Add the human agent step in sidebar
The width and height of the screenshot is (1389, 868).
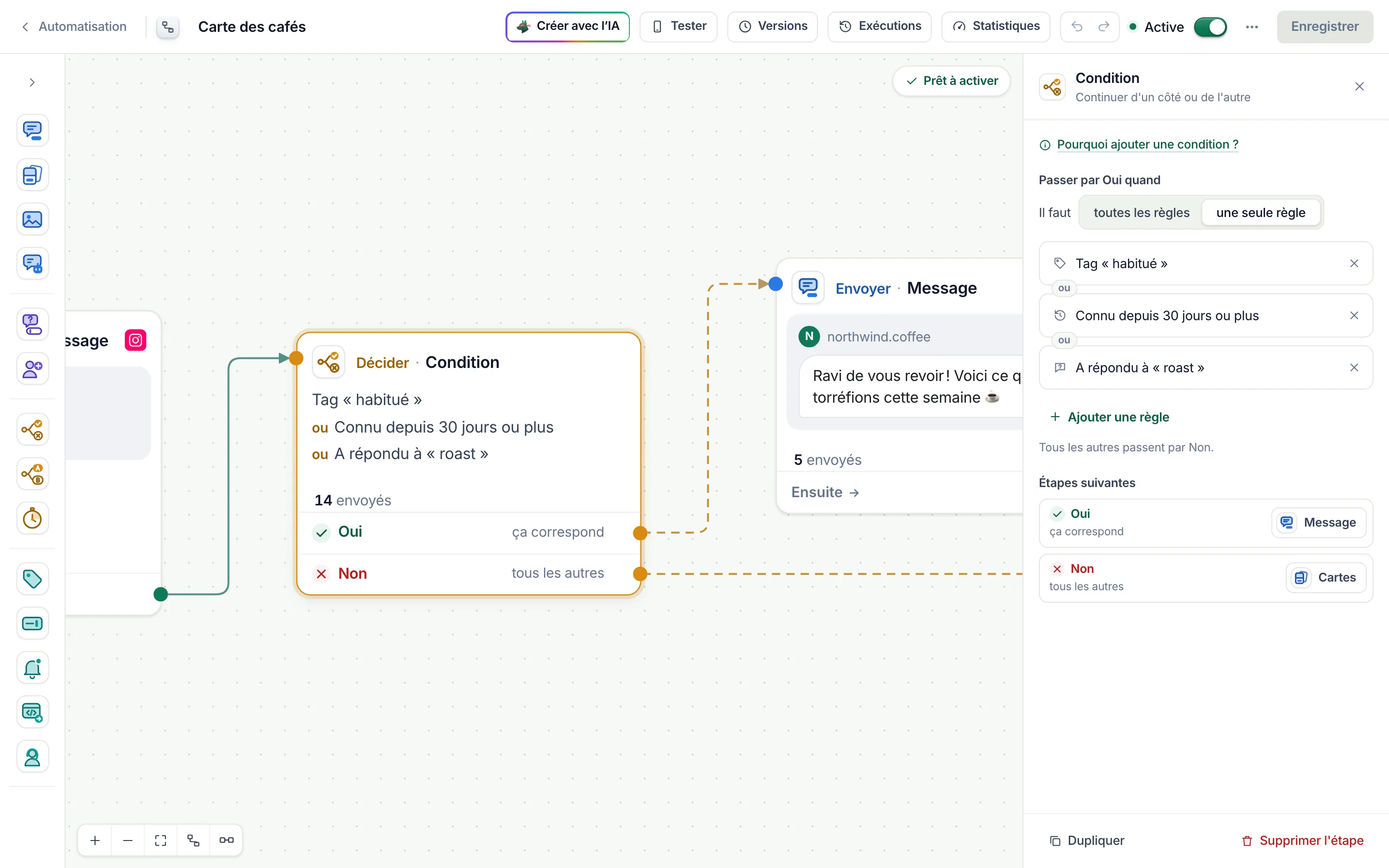(32, 757)
